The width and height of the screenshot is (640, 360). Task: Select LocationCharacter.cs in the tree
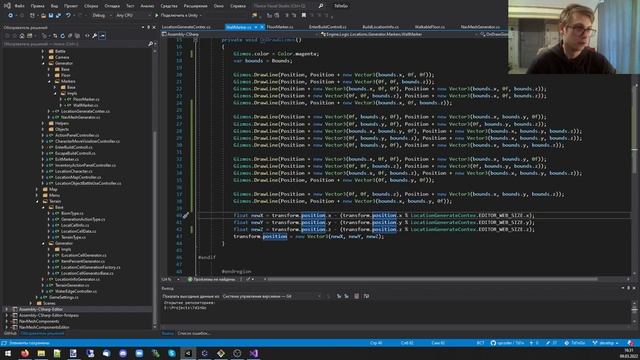click(73, 171)
